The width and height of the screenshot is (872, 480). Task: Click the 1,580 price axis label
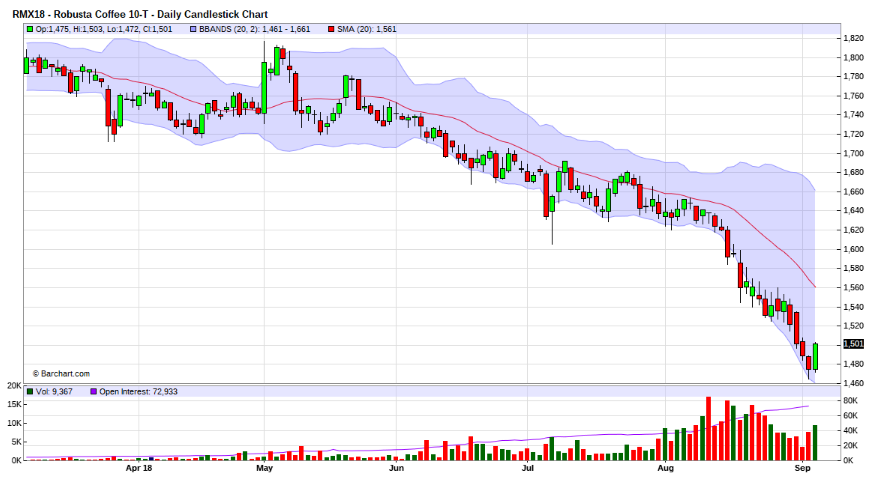[854, 268]
